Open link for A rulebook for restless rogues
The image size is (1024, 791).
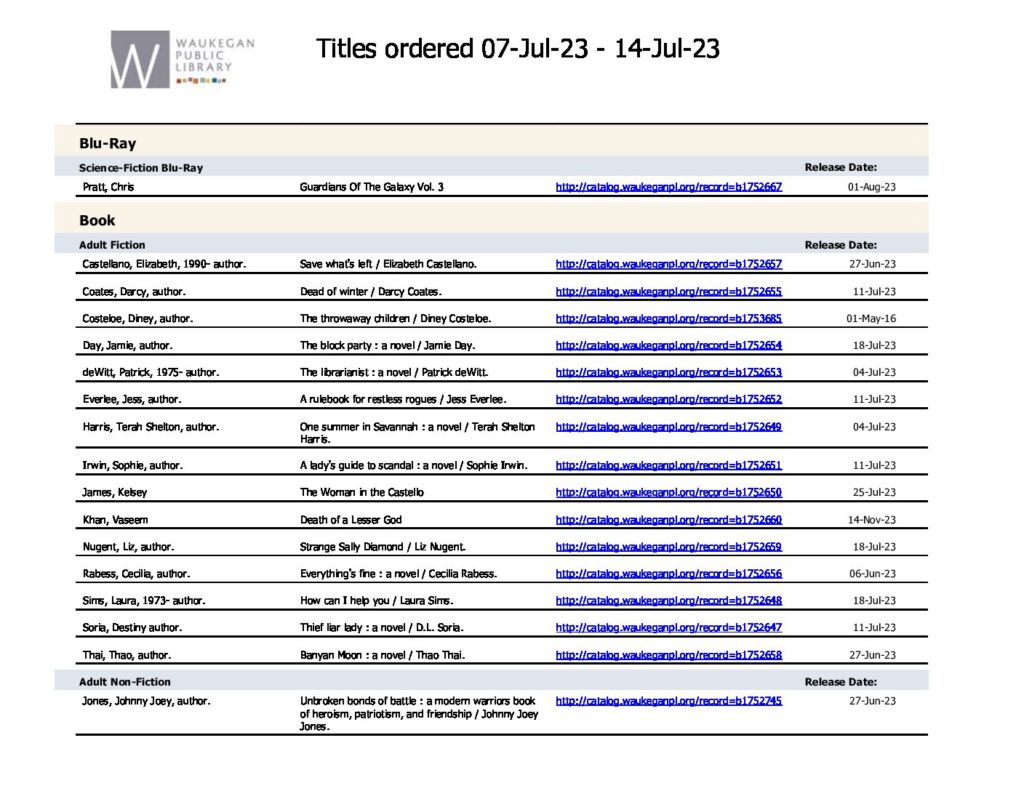point(669,399)
